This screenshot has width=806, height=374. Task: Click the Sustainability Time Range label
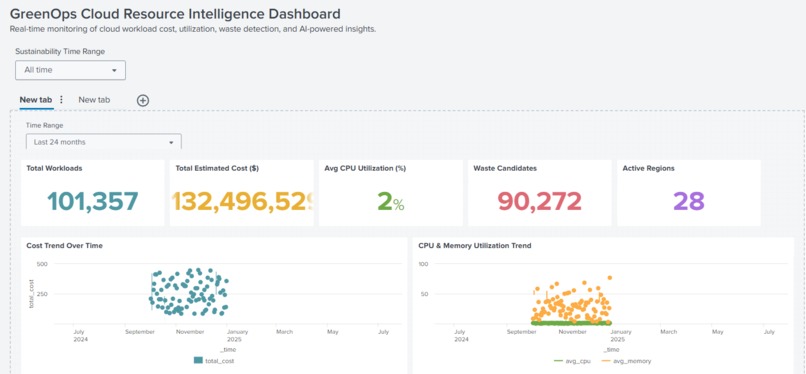60,51
